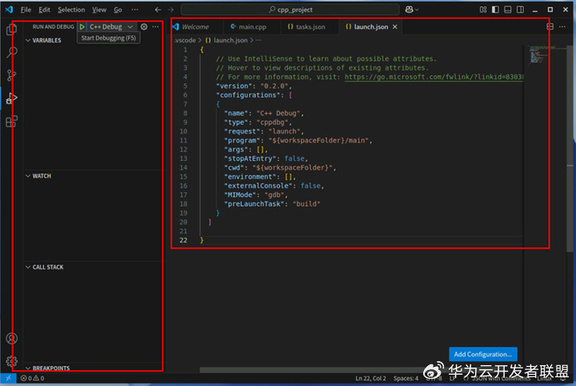The width and height of the screenshot is (576, 386).
Task: Open Run and Debug more actions ellipsis
Action: (x=156, y=26)
